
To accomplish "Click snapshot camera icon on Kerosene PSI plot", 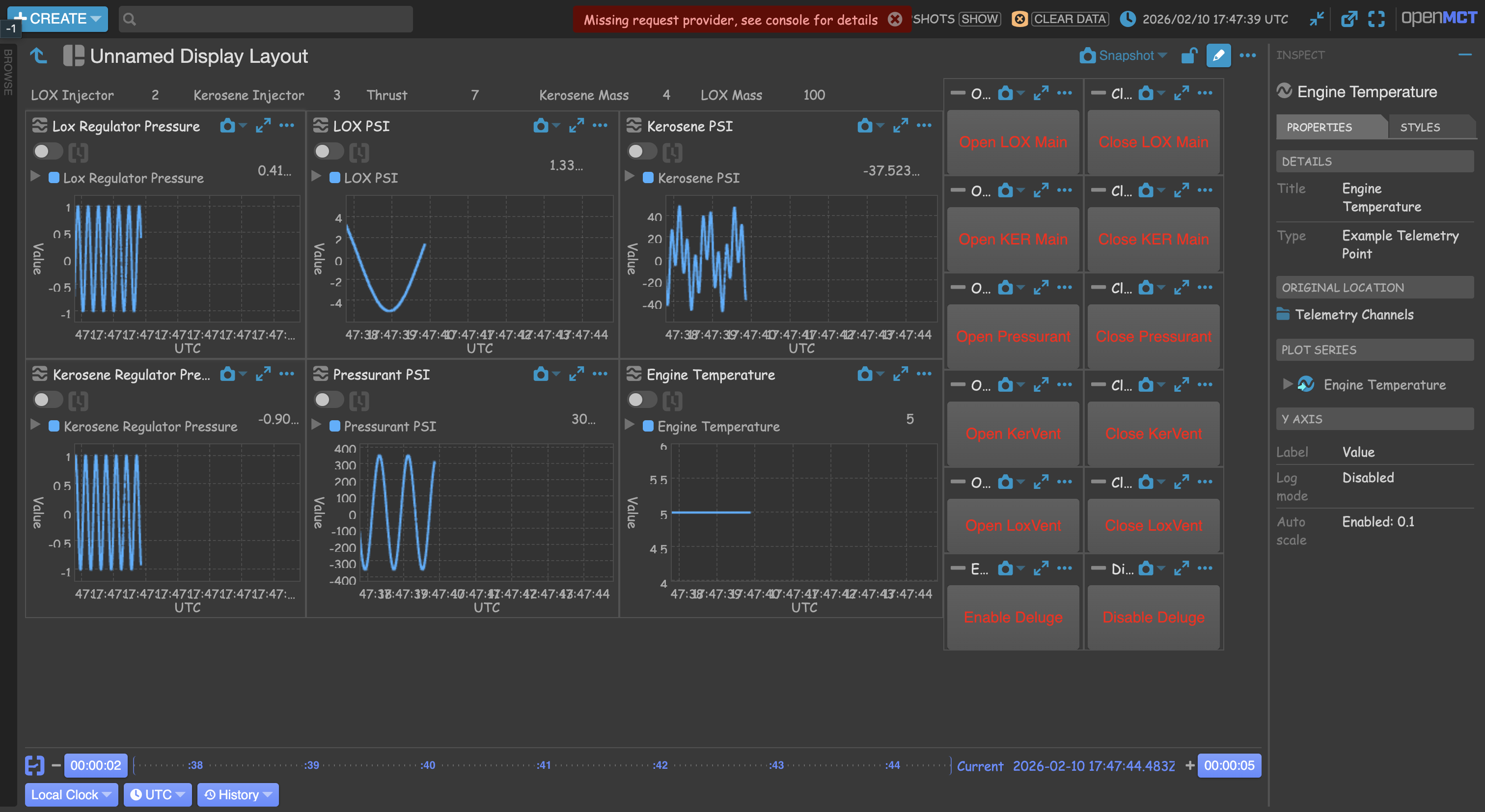I will 864,126.
